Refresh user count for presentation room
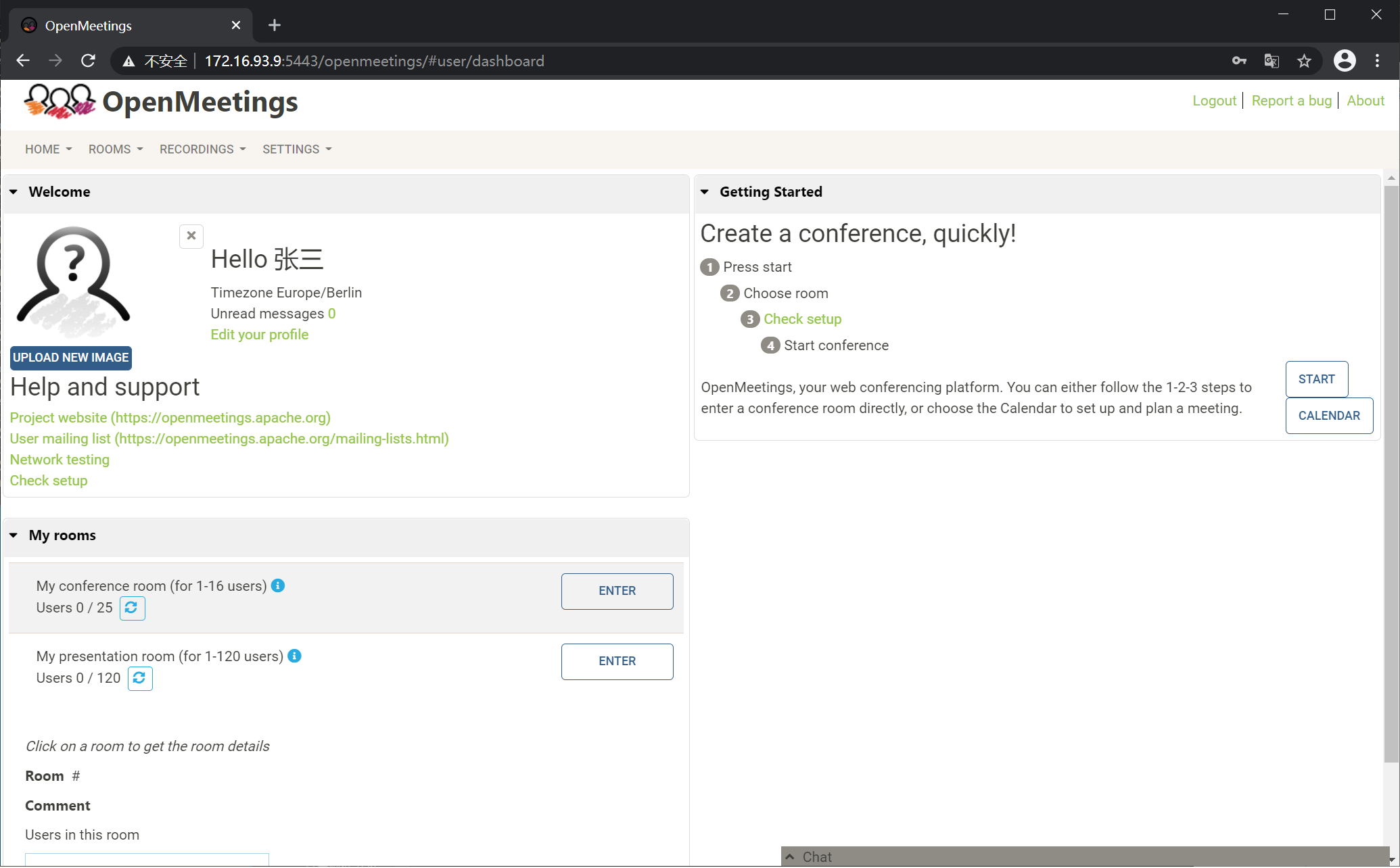Screen dimensions: 1400x868 click(140, 678)
